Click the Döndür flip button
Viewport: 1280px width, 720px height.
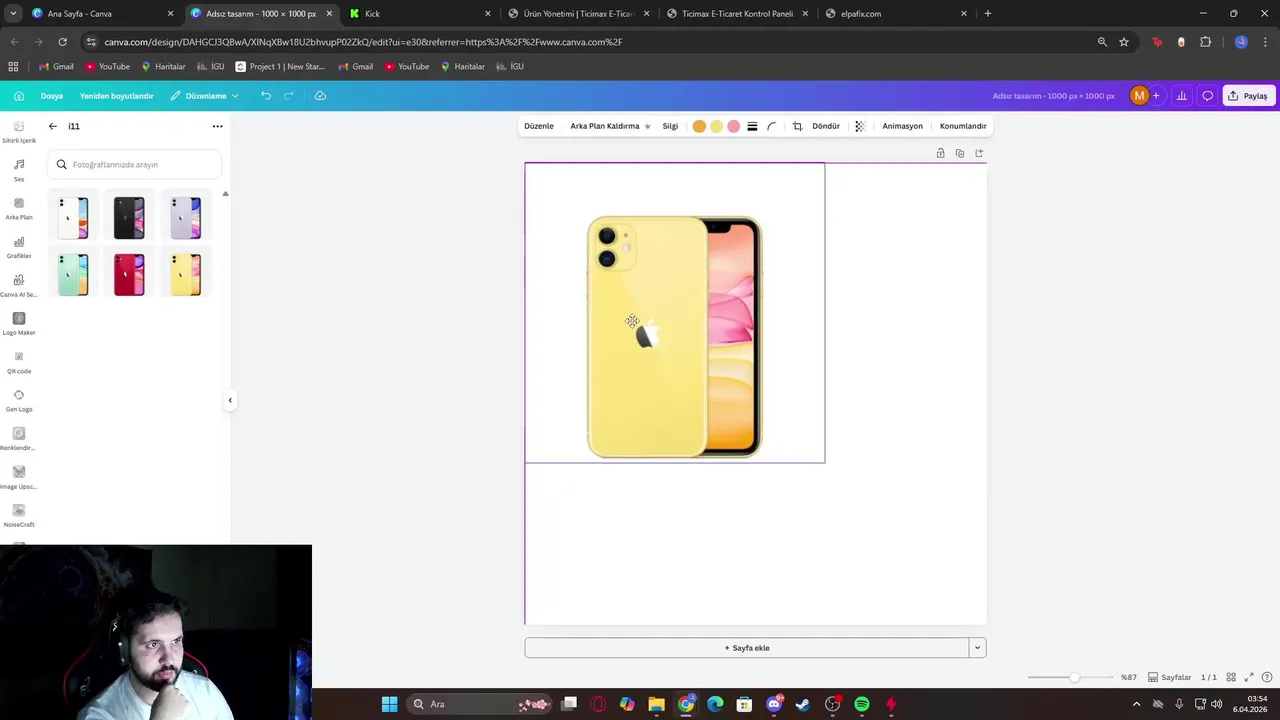(x=826, y=126)
